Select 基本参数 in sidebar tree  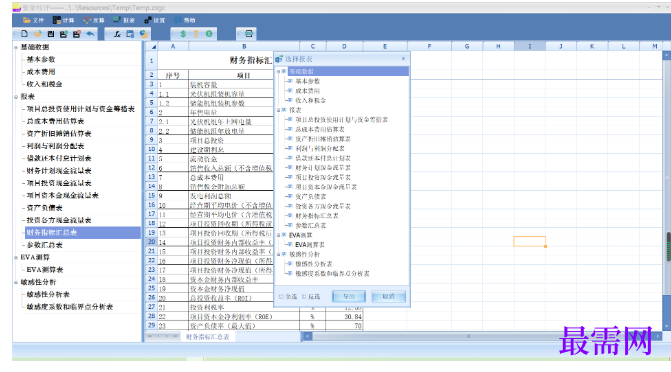tap(41, 59)
